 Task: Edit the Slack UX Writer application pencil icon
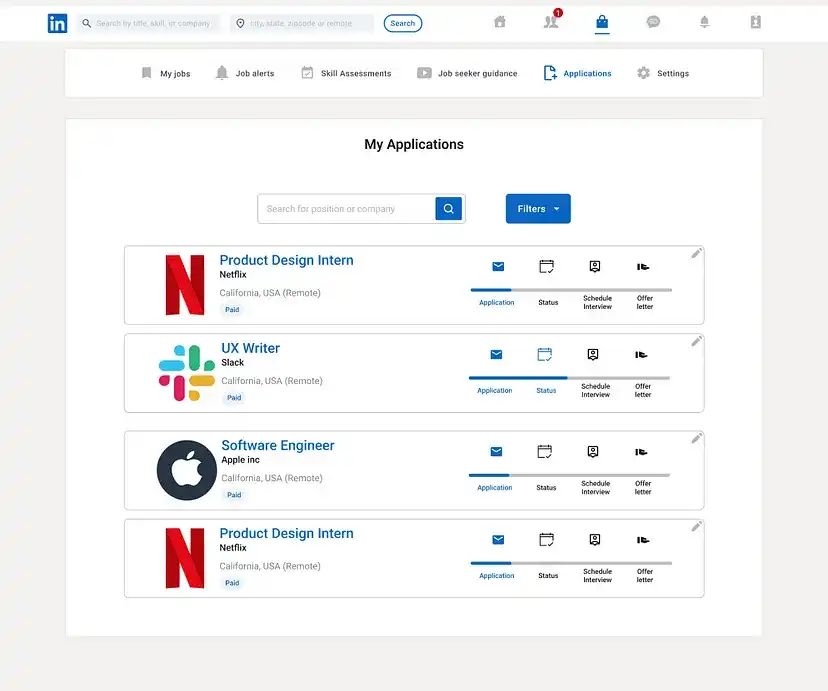[x=697, y=341]
